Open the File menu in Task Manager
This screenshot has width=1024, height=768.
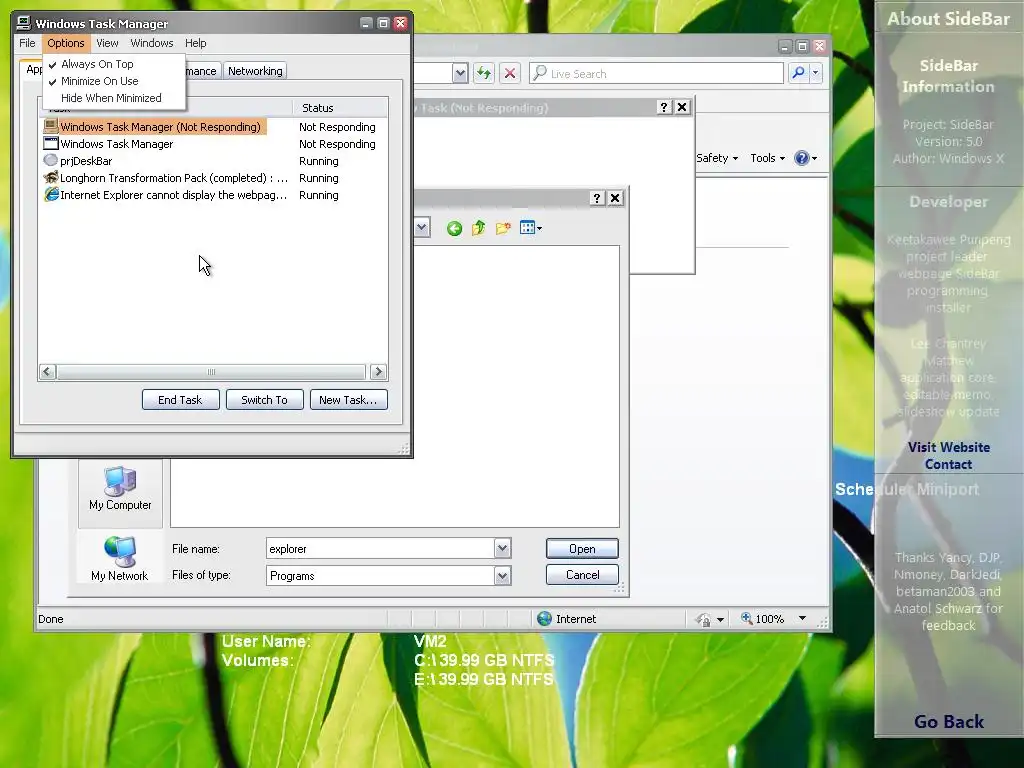pos(27,43)
